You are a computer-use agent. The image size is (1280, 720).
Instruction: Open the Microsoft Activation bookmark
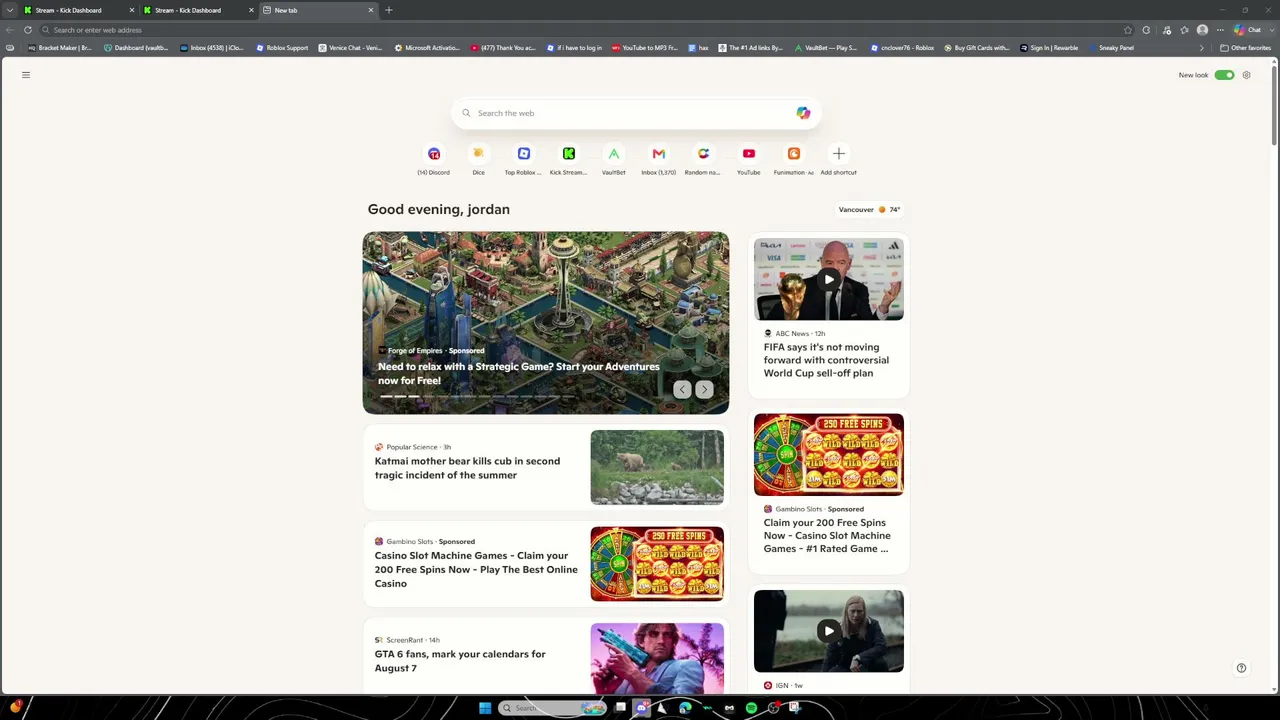tap(427, 48)
